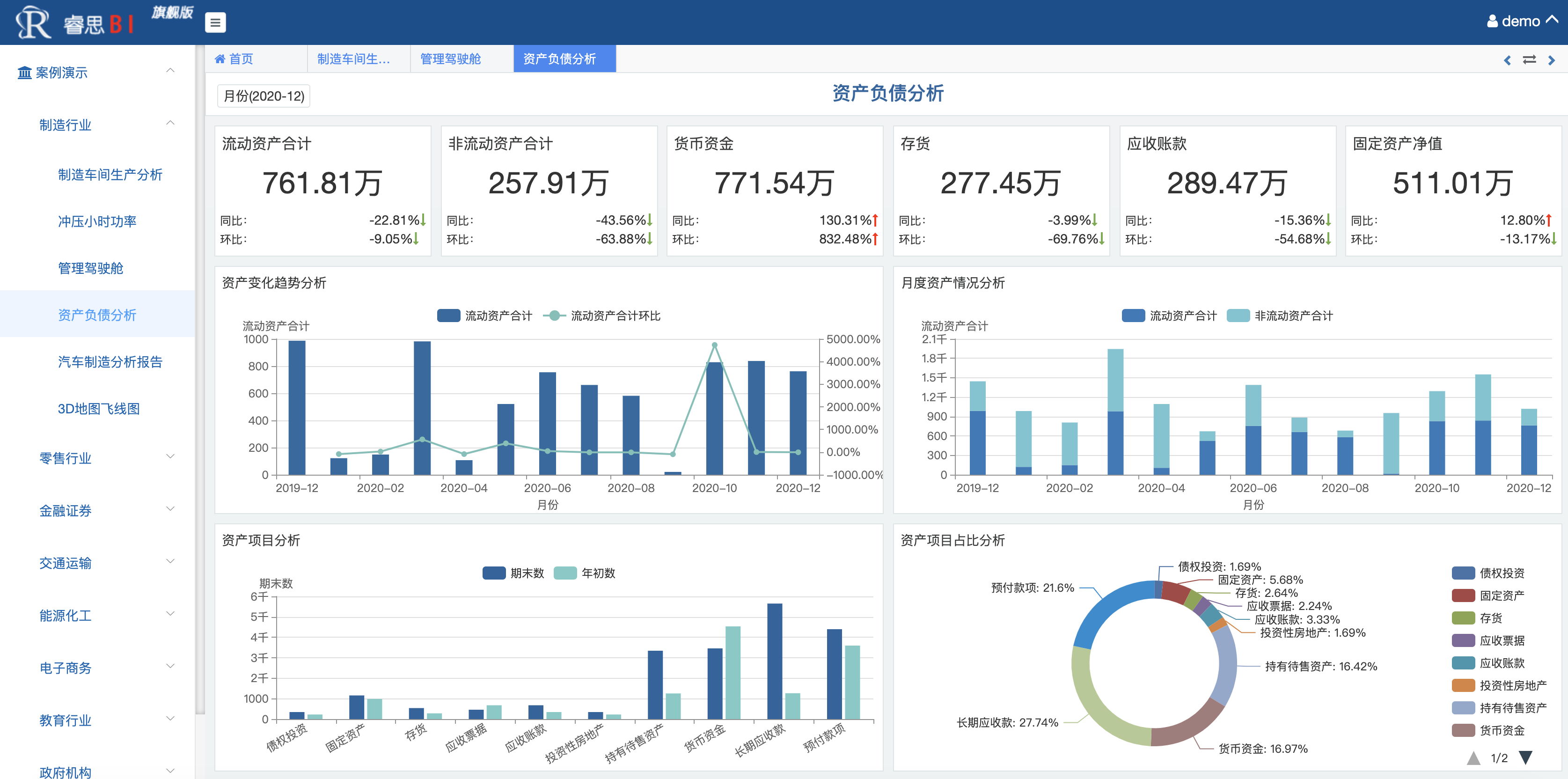Image resolution: width=1568 pixels, height=779 pixels.
Task: Click the hamburger menu toggle icon
Action: click(215, 22)
